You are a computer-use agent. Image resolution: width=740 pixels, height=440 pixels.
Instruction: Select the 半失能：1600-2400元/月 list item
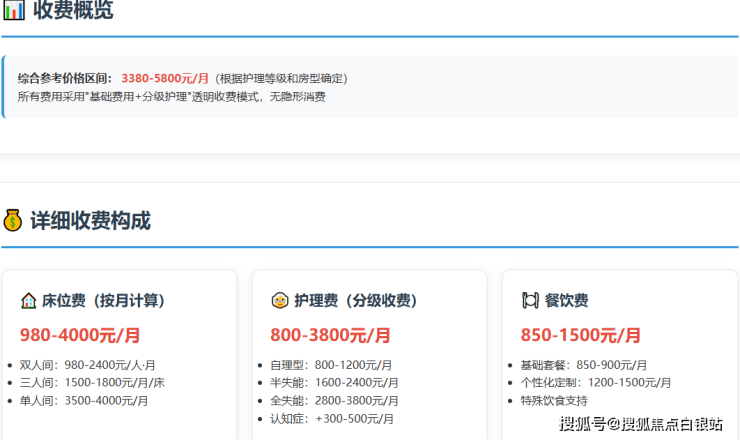tap(334, 382)
